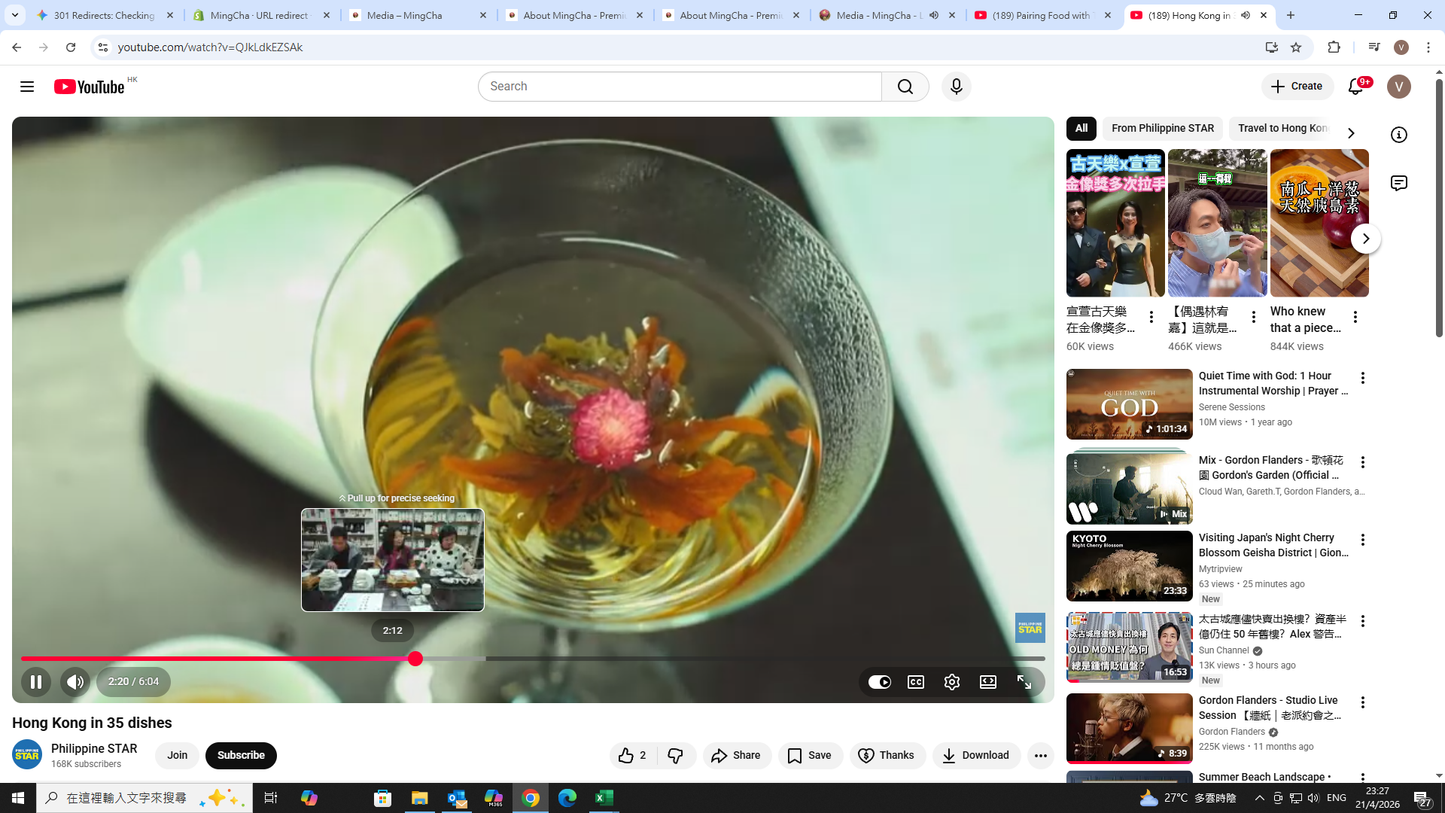Go to the YouTube home logo
Screen dimensions: 1445x813
pos(90,87)
